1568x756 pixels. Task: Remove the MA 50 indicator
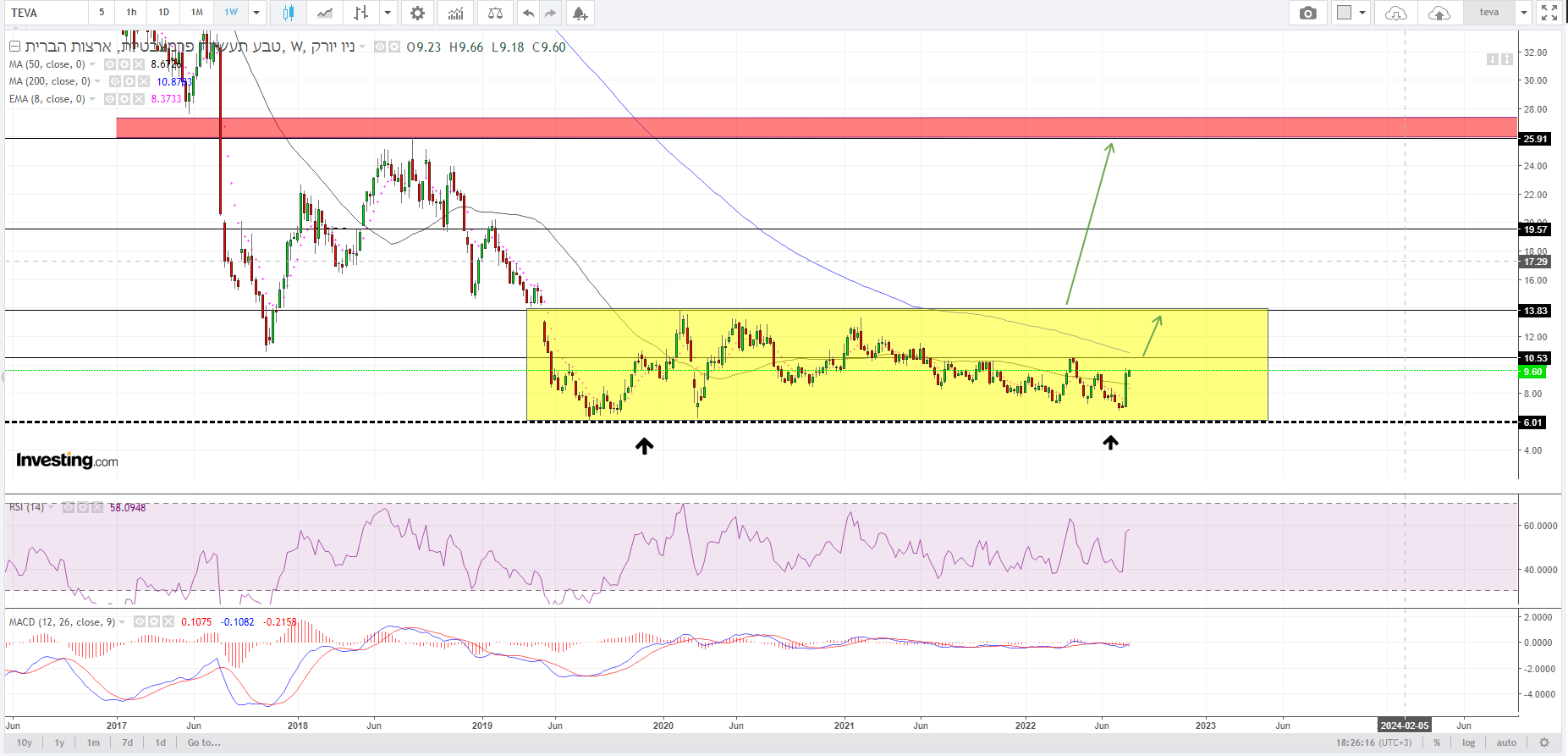(x=139, y=64)
